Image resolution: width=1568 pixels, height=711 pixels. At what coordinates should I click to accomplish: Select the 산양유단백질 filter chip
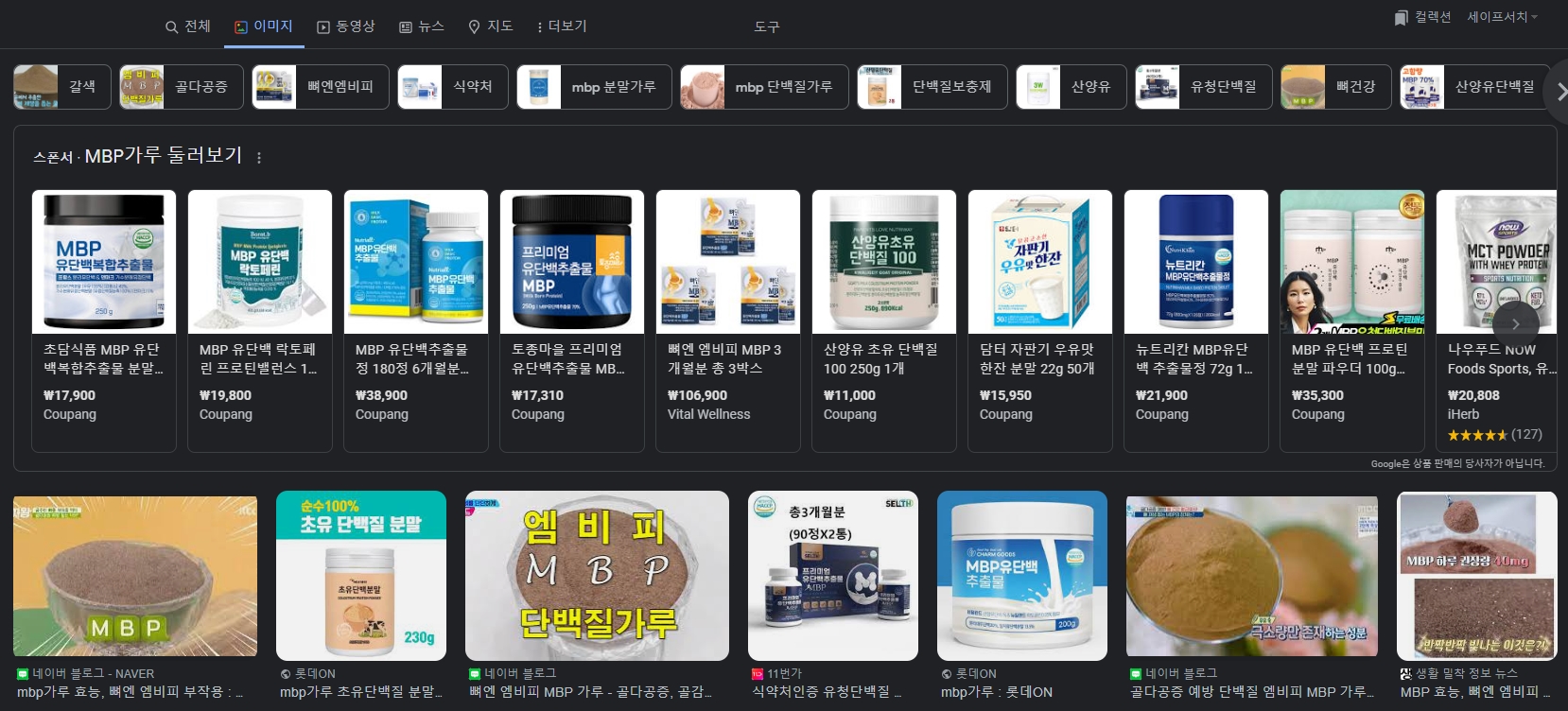pyautogui.click(x=1474, y=87)
